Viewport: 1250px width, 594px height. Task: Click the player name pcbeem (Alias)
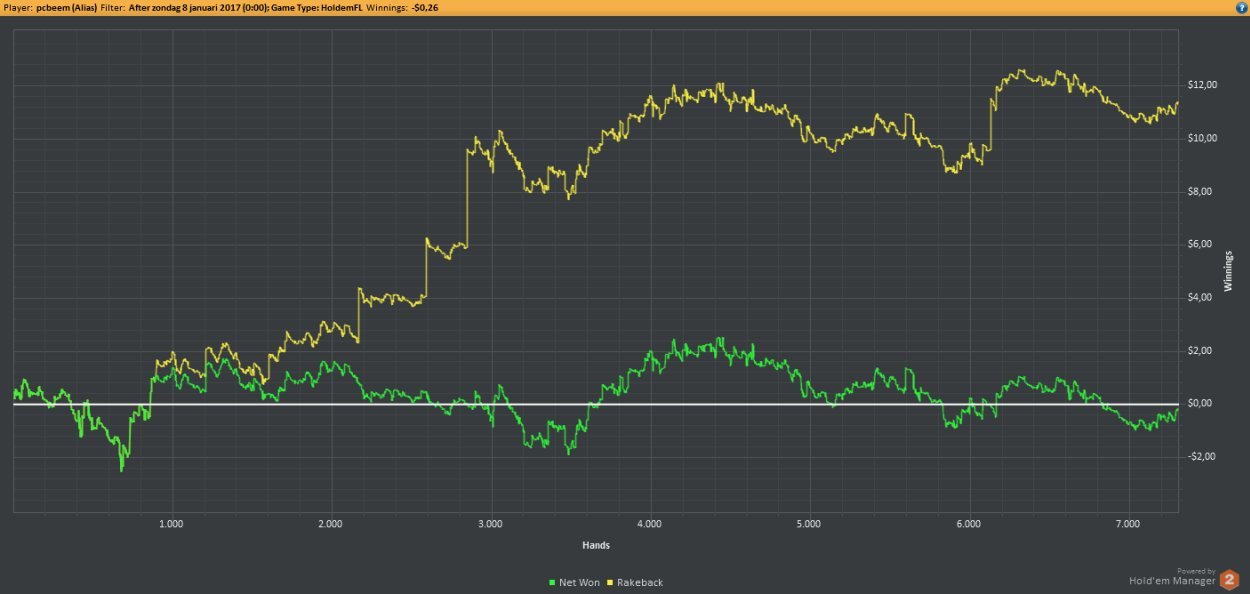(65, 6)
